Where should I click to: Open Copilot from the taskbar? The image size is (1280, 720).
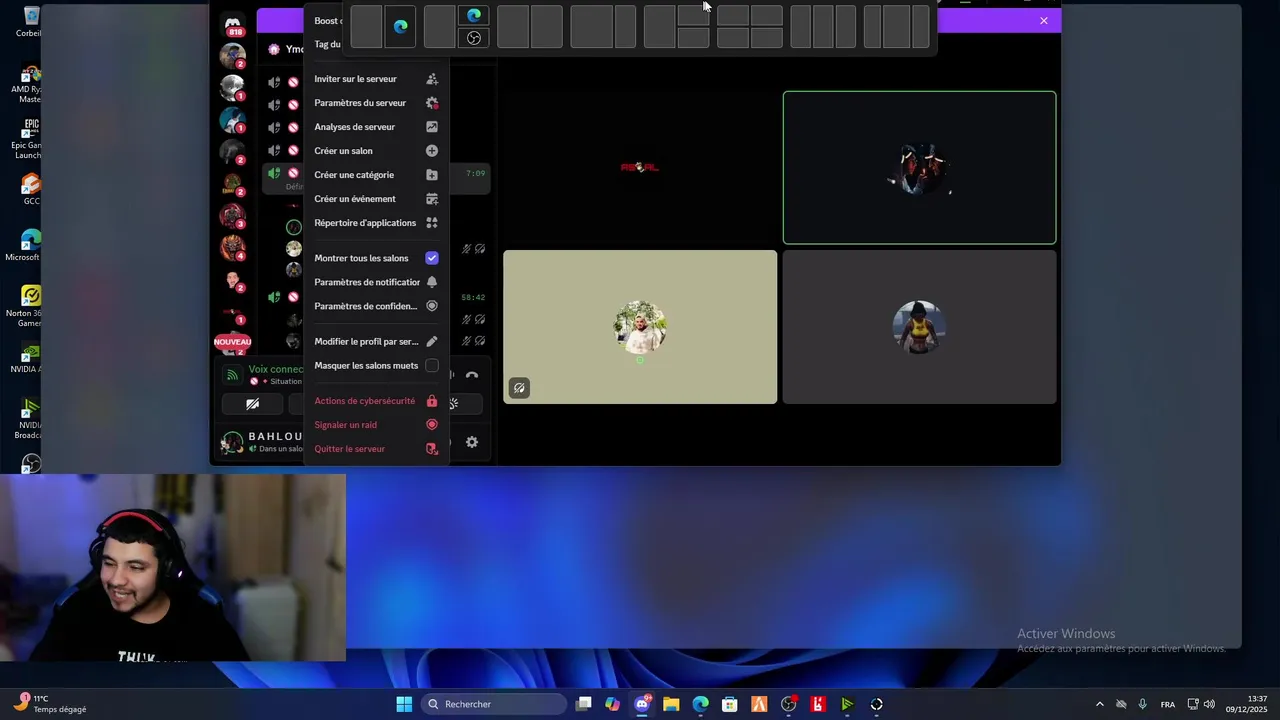(x=613, y=704)
